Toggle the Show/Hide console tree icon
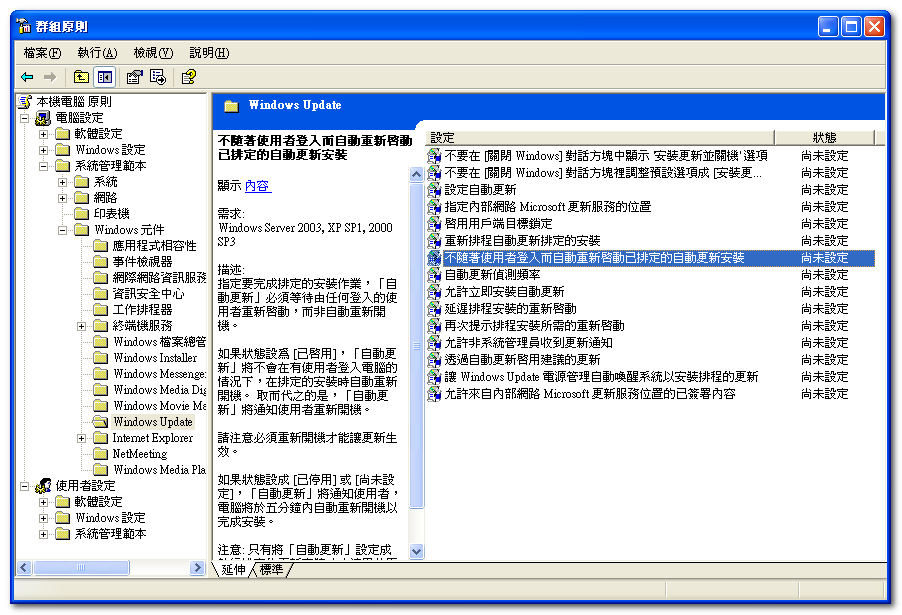Image resolution: width=902 pixels, height=615 pixels. point(105,77)
